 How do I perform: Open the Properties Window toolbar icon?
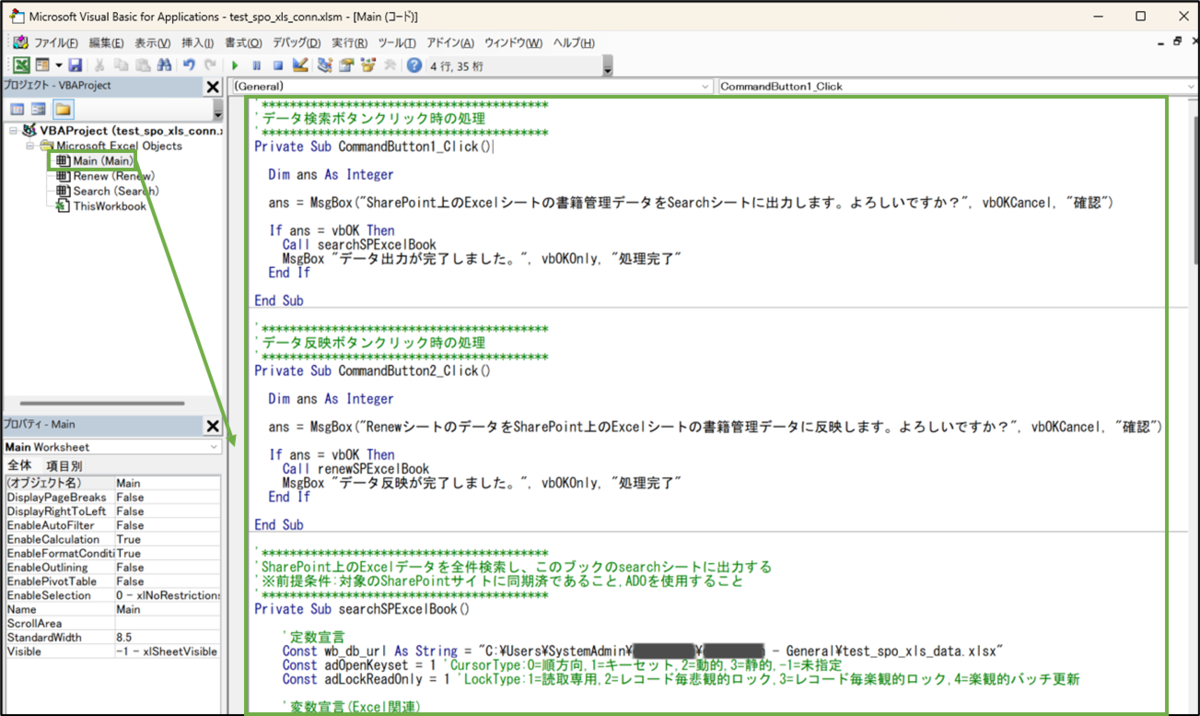[346, 65]
